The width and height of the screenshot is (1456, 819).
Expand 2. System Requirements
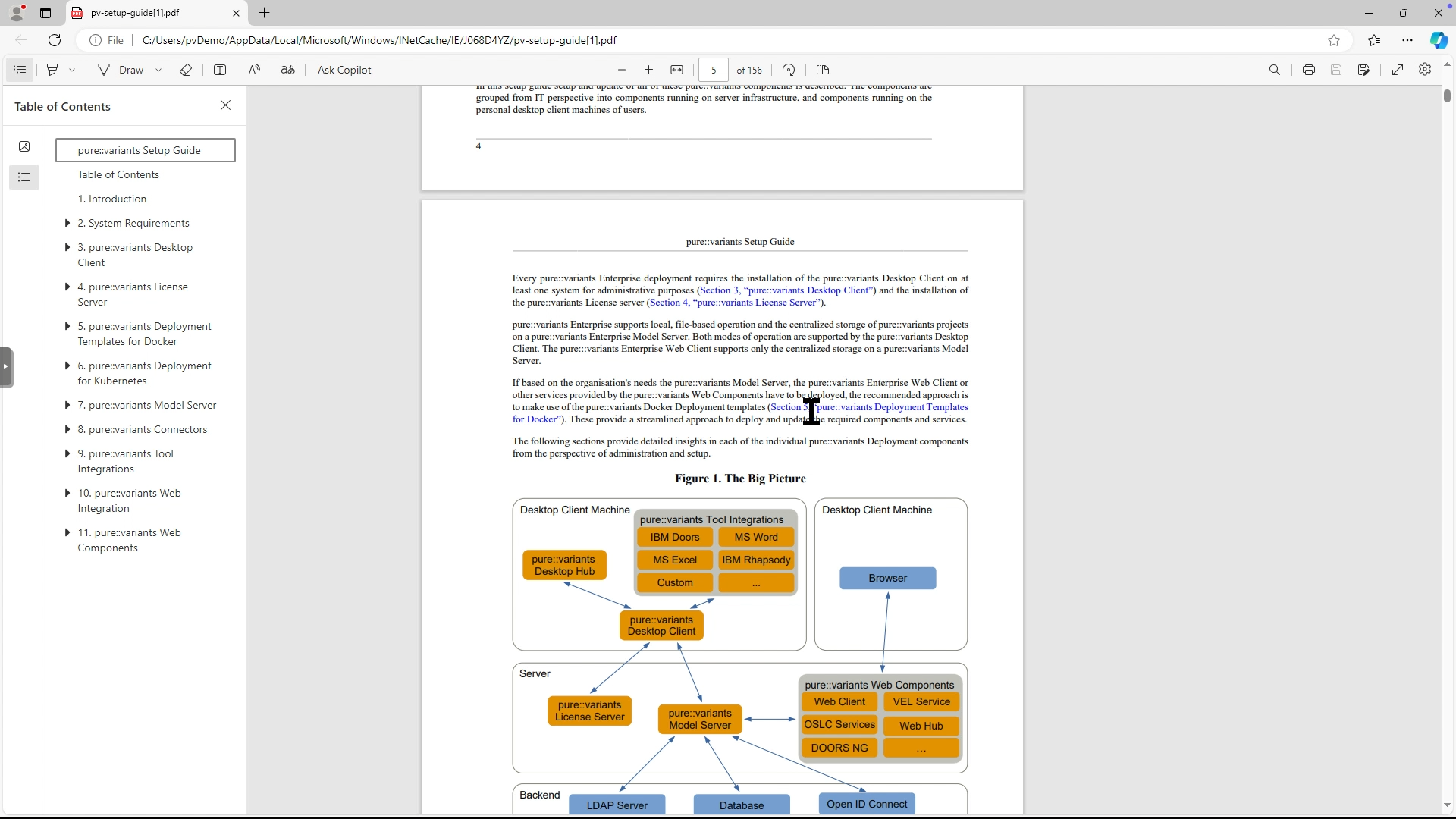67,223
